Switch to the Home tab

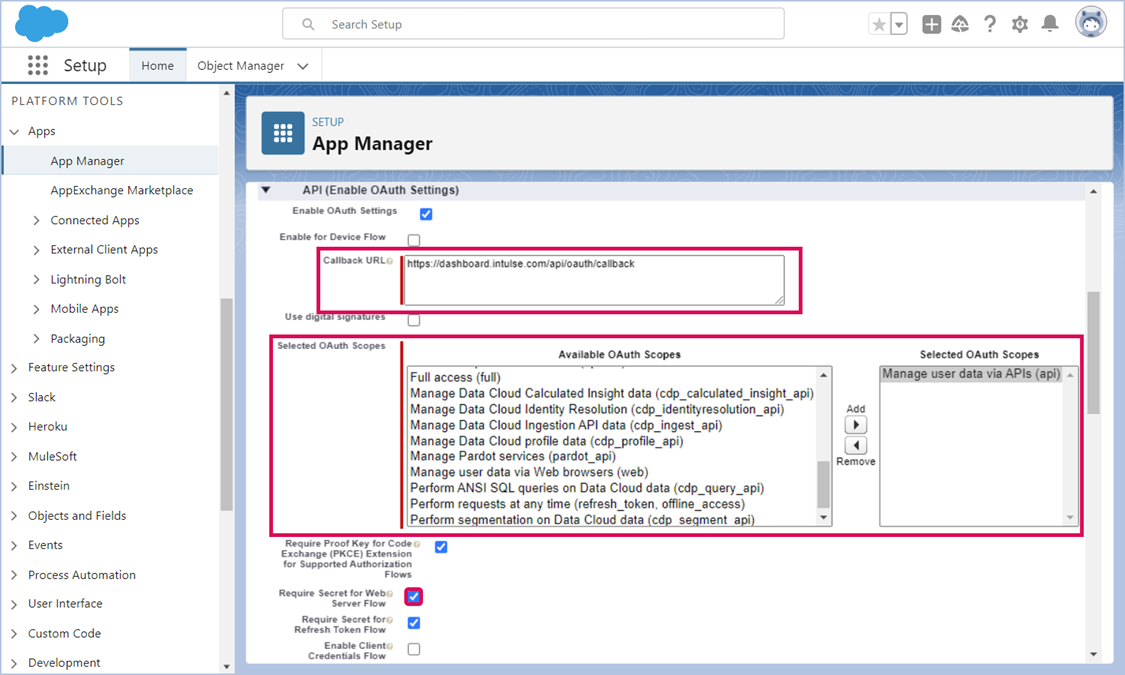[157, 65]
